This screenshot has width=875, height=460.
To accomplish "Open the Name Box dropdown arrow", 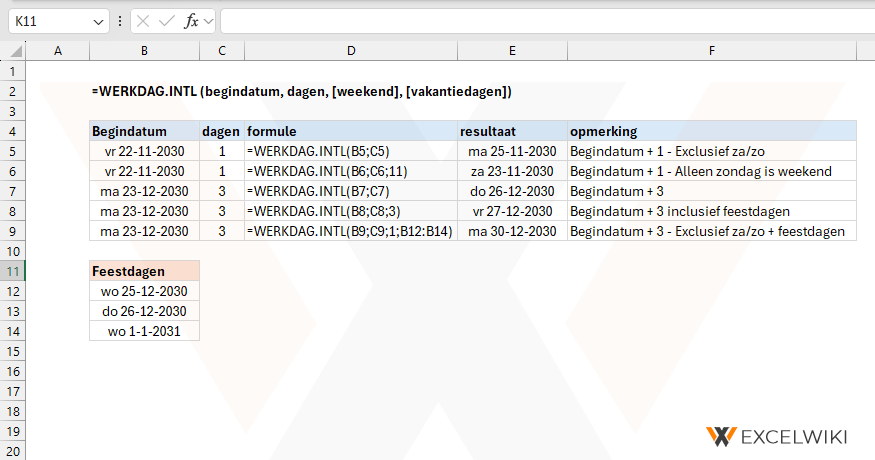I will point(98,22).
